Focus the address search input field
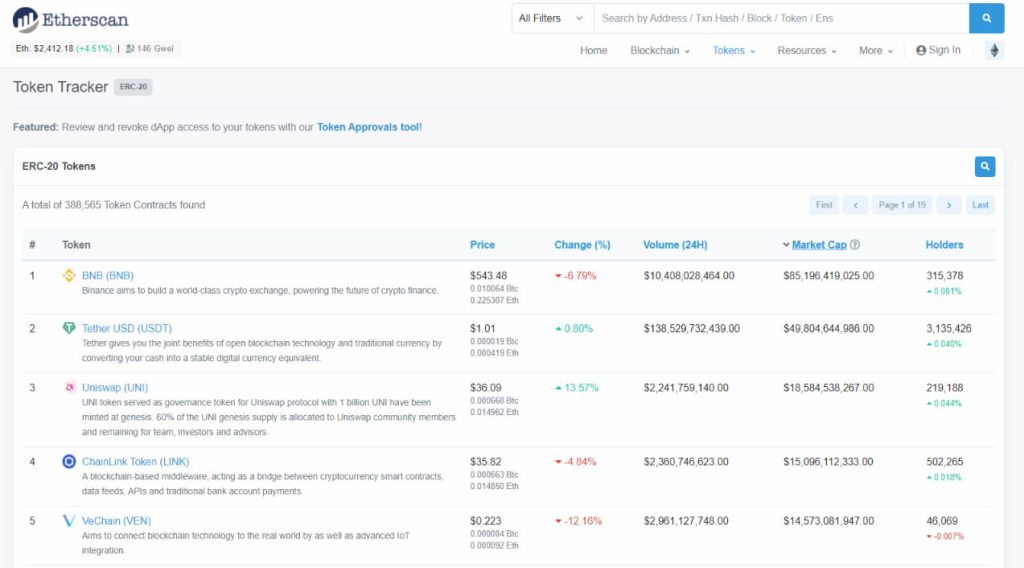 point(781,18)
